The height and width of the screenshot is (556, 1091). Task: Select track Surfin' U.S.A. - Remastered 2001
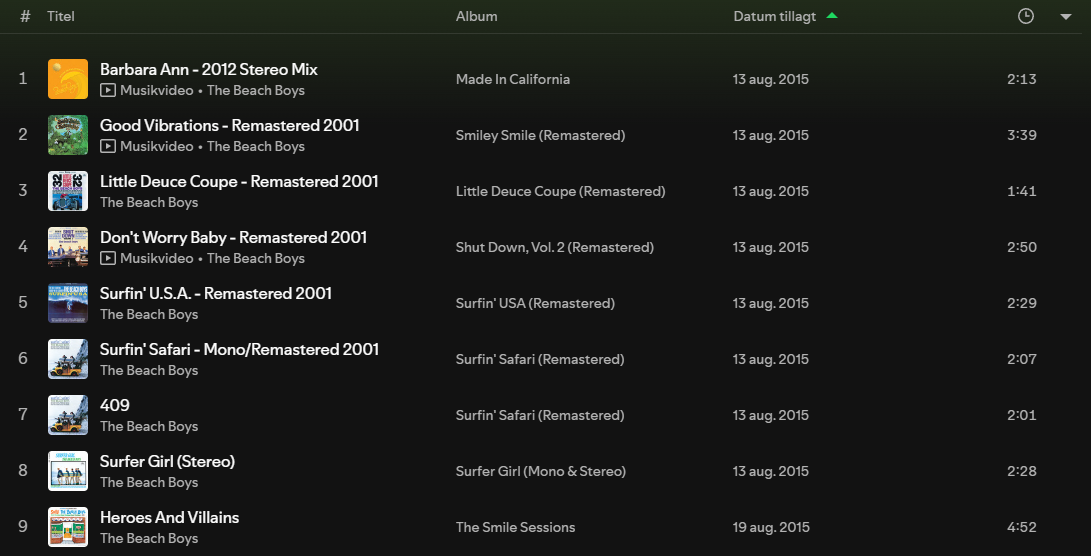pyautogui.click(x=216, y=294)
